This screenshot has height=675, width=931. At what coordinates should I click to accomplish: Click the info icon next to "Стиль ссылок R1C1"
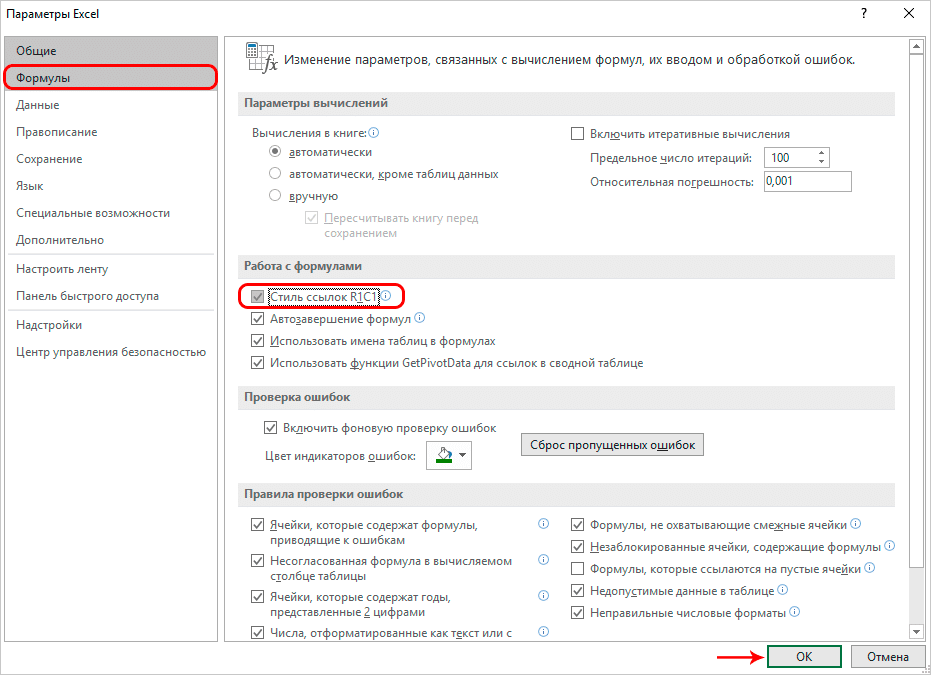(x=386, y=296)
